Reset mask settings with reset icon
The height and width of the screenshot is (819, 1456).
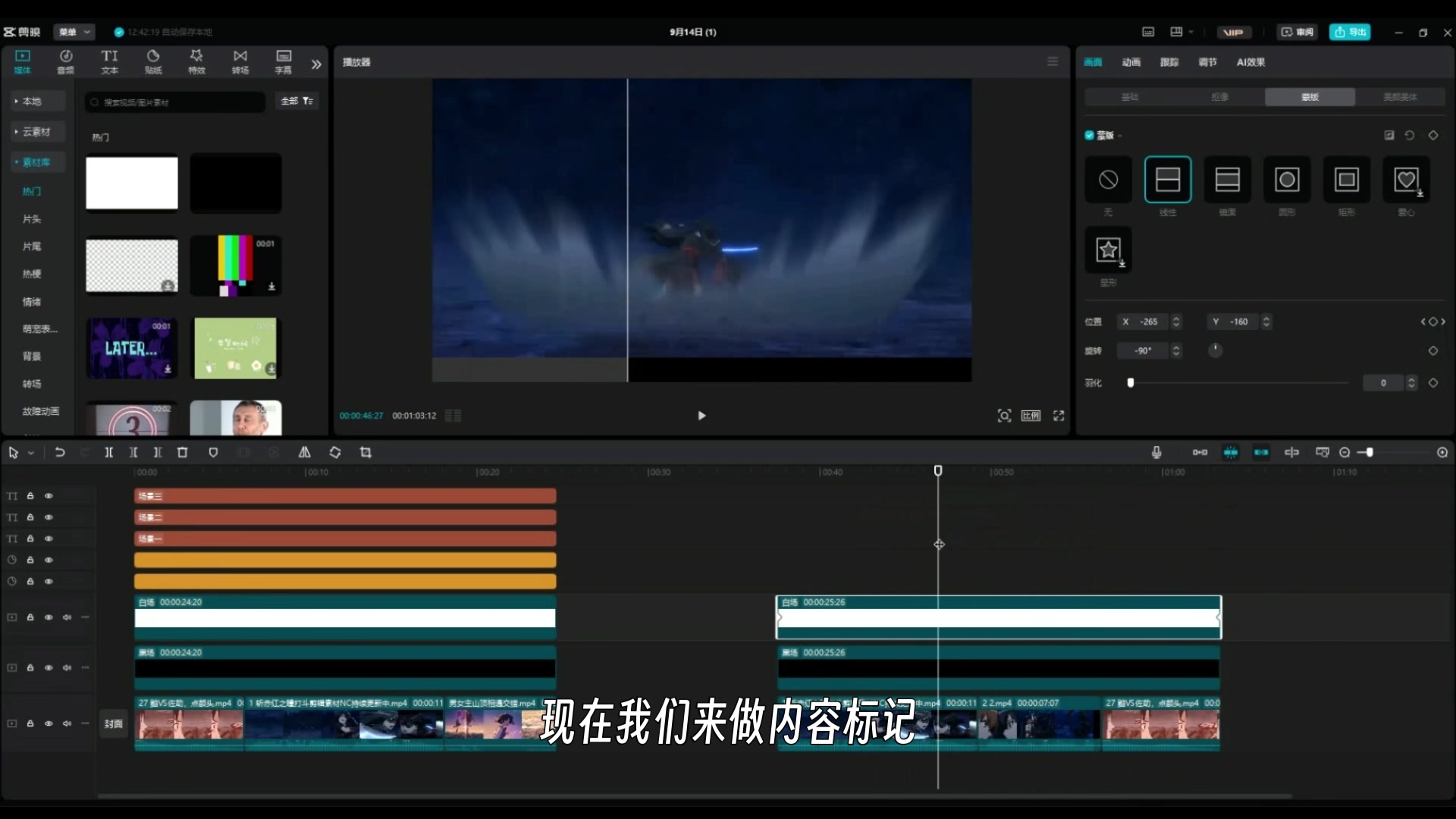(x=1410, y=135)
